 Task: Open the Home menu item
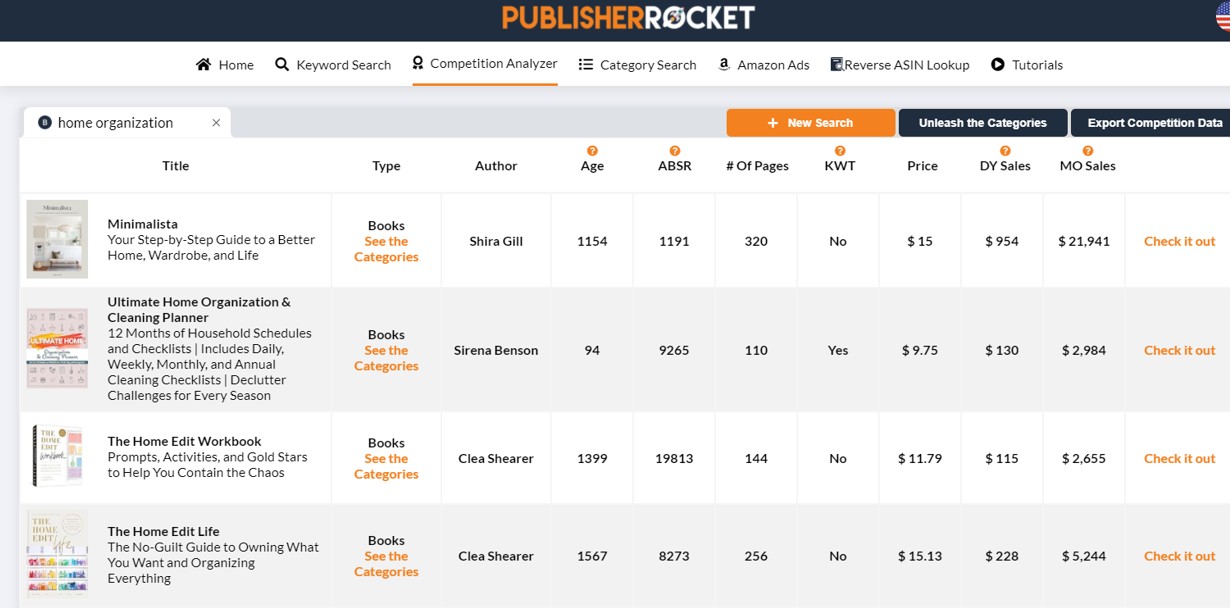pyautogui.click(x=225, y=64)
